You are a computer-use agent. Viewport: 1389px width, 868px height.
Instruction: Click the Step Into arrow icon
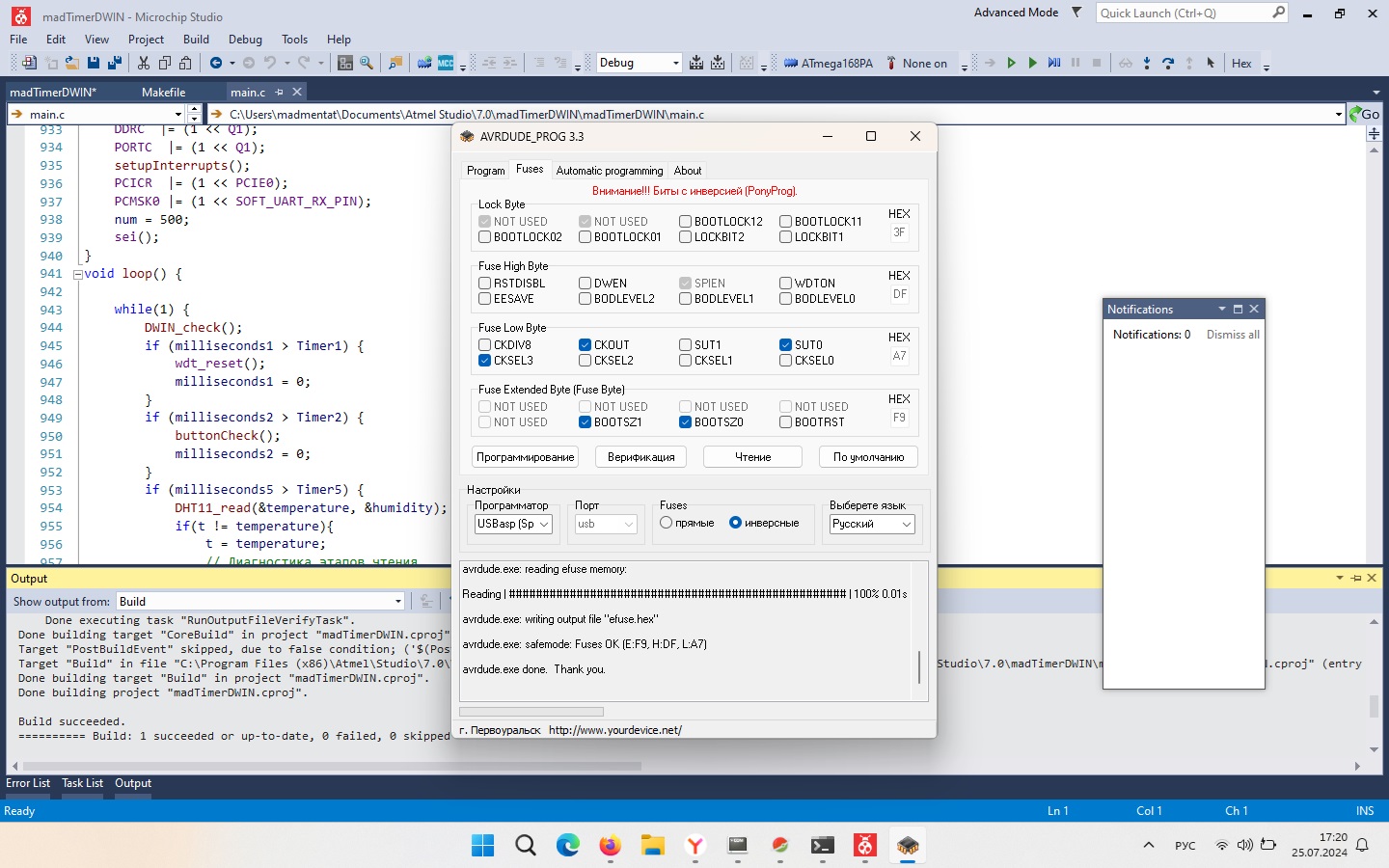tap(1147, 63)
